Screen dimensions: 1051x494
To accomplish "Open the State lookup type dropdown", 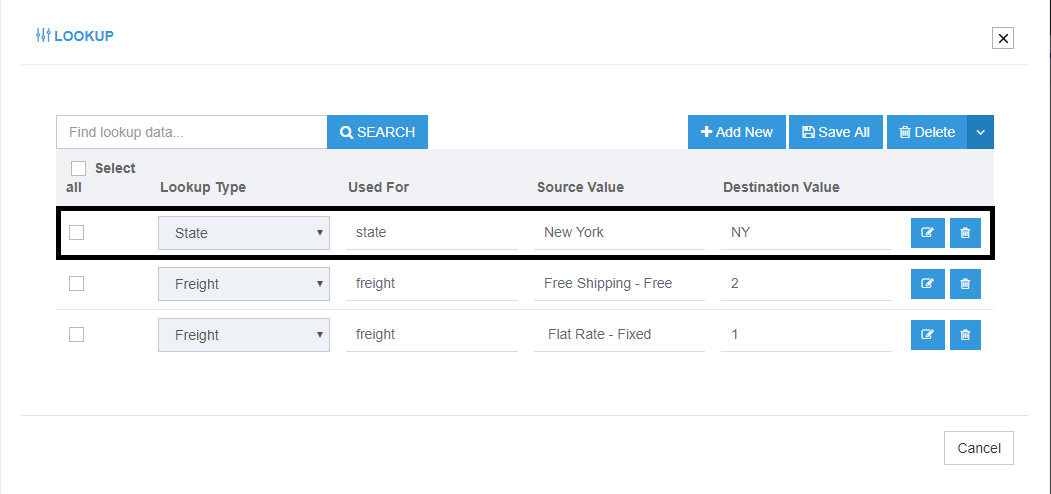I will click(x=244, y=233).
